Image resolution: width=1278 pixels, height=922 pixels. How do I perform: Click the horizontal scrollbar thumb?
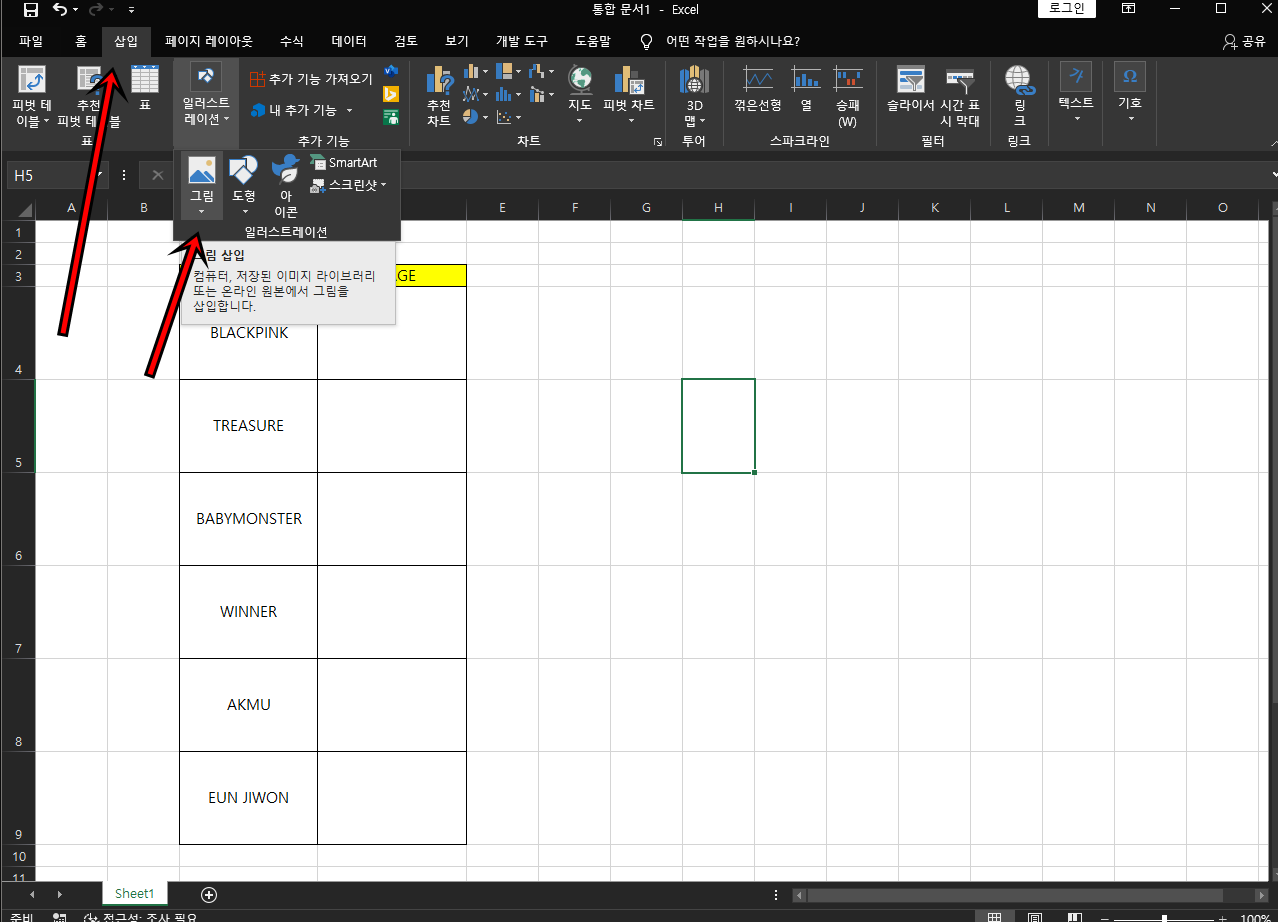(x=1015, y=895)
